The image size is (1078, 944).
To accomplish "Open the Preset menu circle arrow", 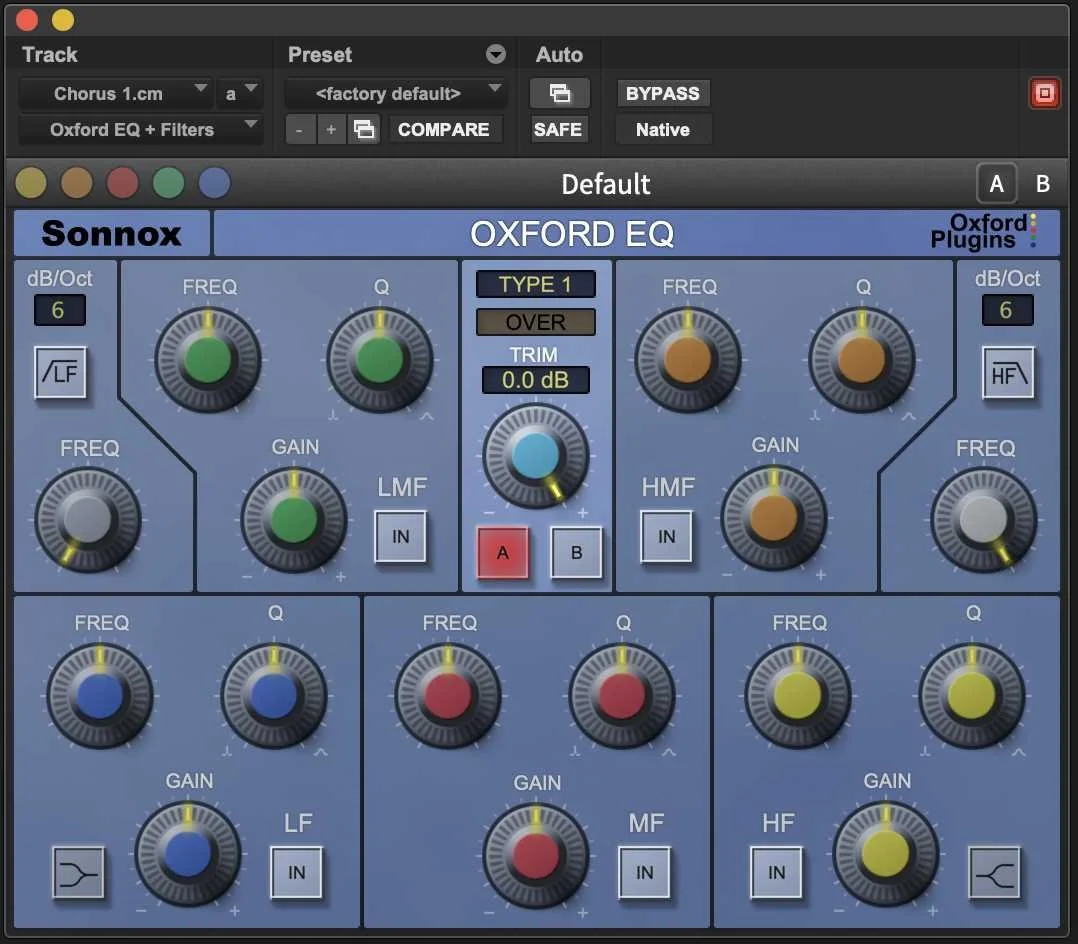I will coord(496,54).
